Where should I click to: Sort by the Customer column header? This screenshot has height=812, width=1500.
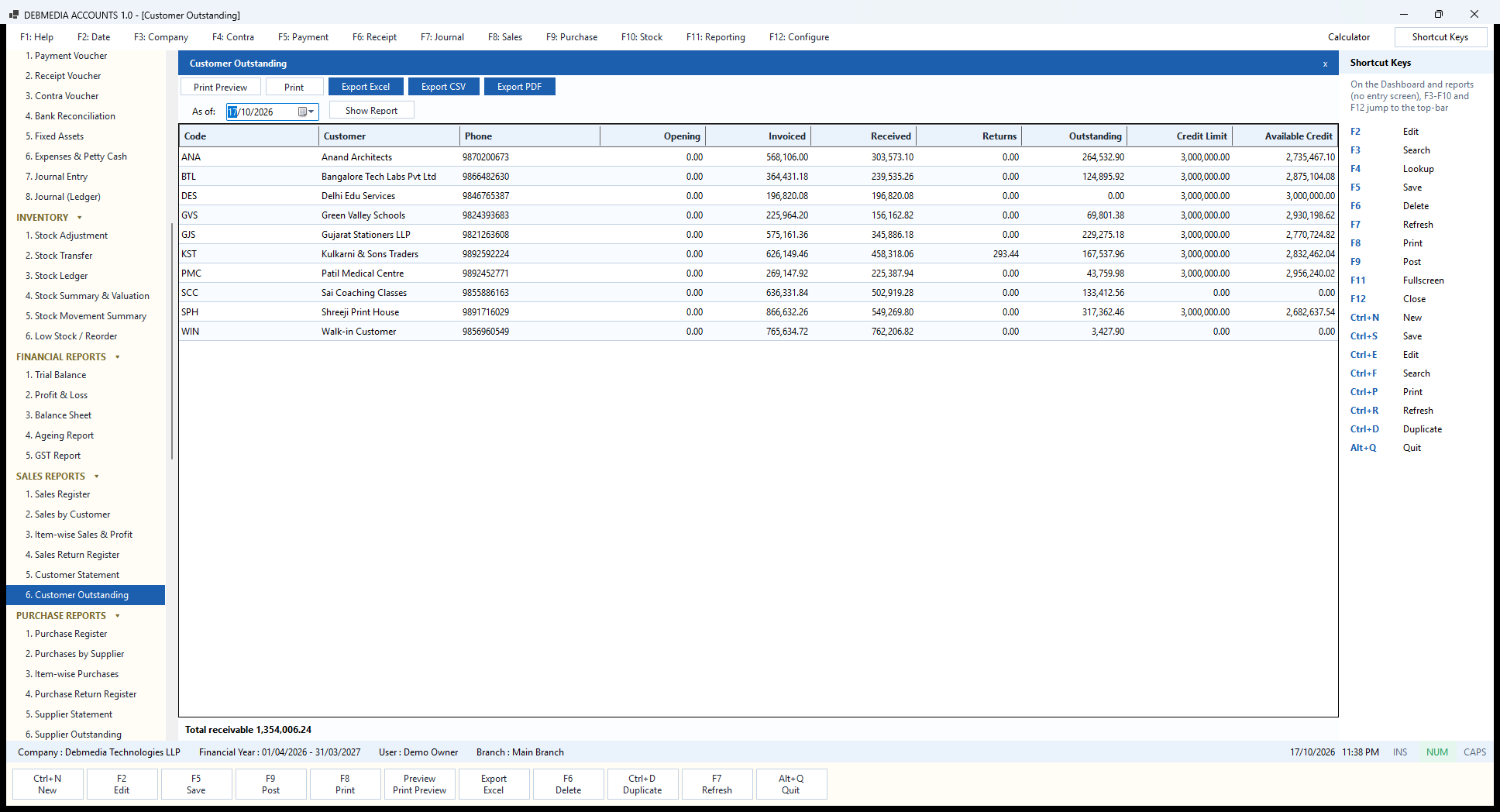389,136
